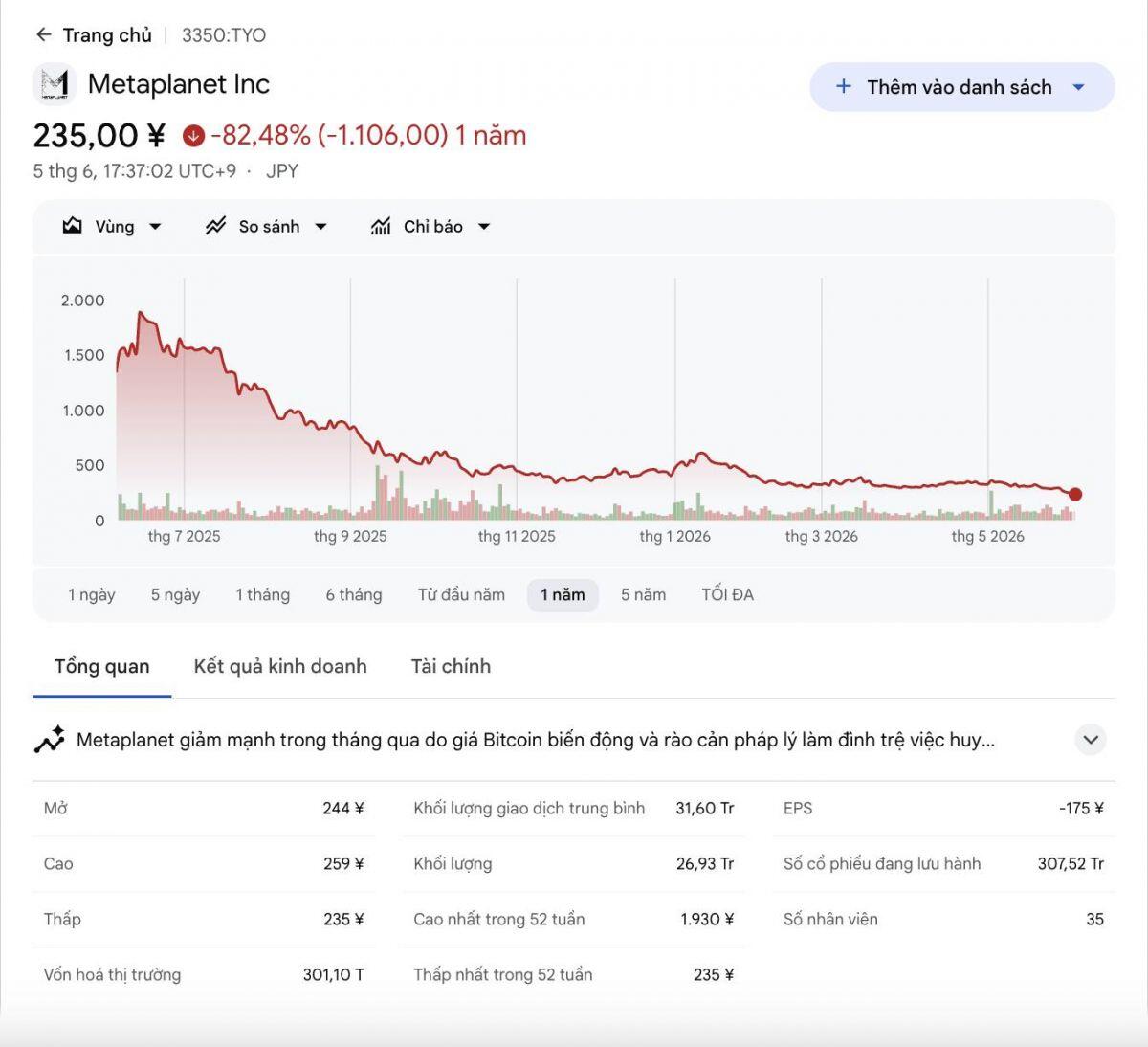Click 52-week high value 1.930 ¥
Image resolution: width=1148 pixels, height=1047 pixels.
pyautogui.click(x=707, y=920)
